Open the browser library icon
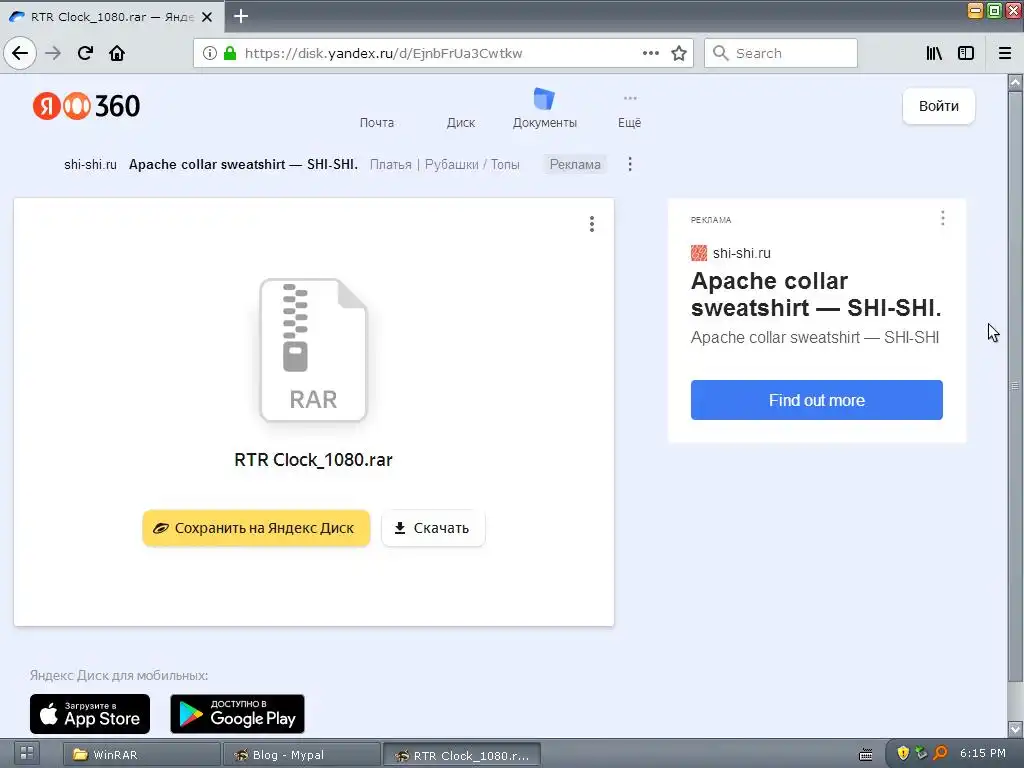Viewport: 1024px width, 768px height. (x=934, y=54)
